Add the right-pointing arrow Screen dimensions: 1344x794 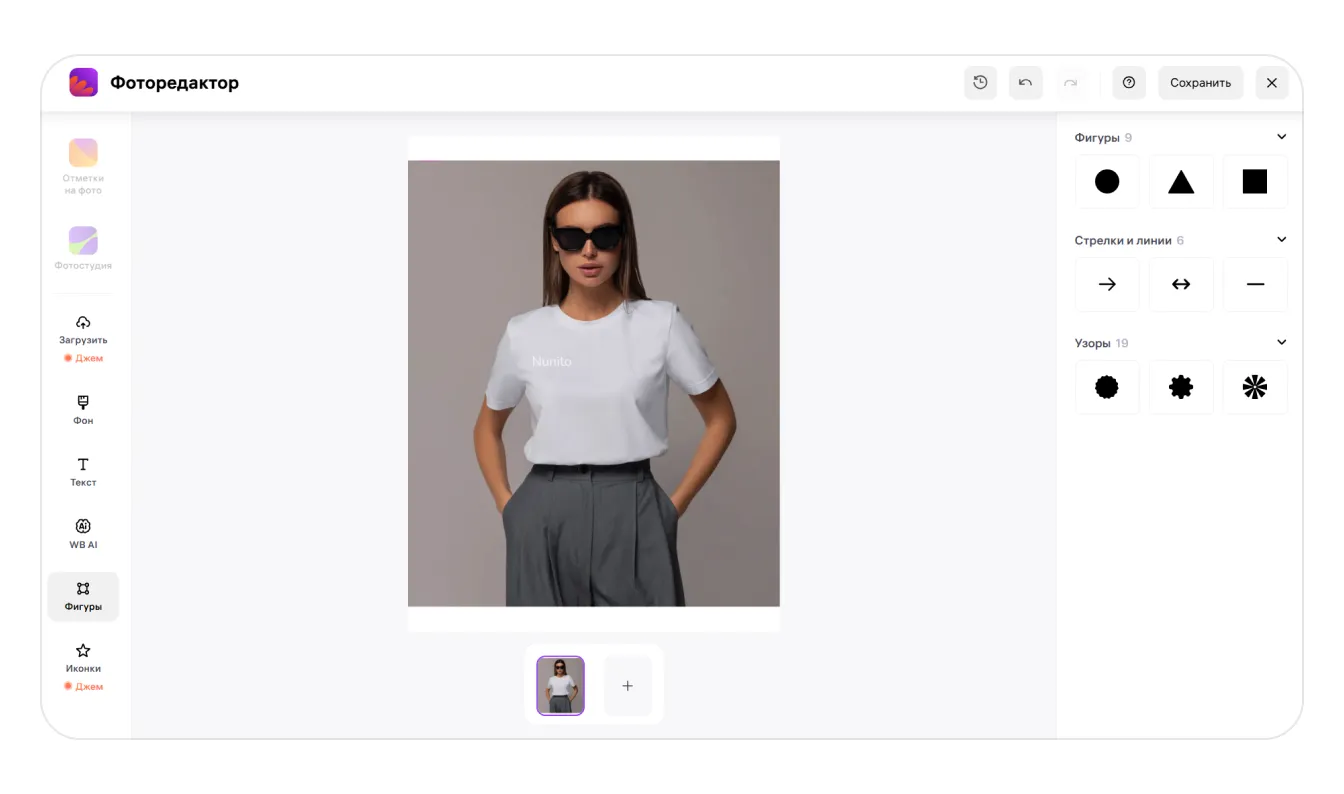[x=1107, y=284]
